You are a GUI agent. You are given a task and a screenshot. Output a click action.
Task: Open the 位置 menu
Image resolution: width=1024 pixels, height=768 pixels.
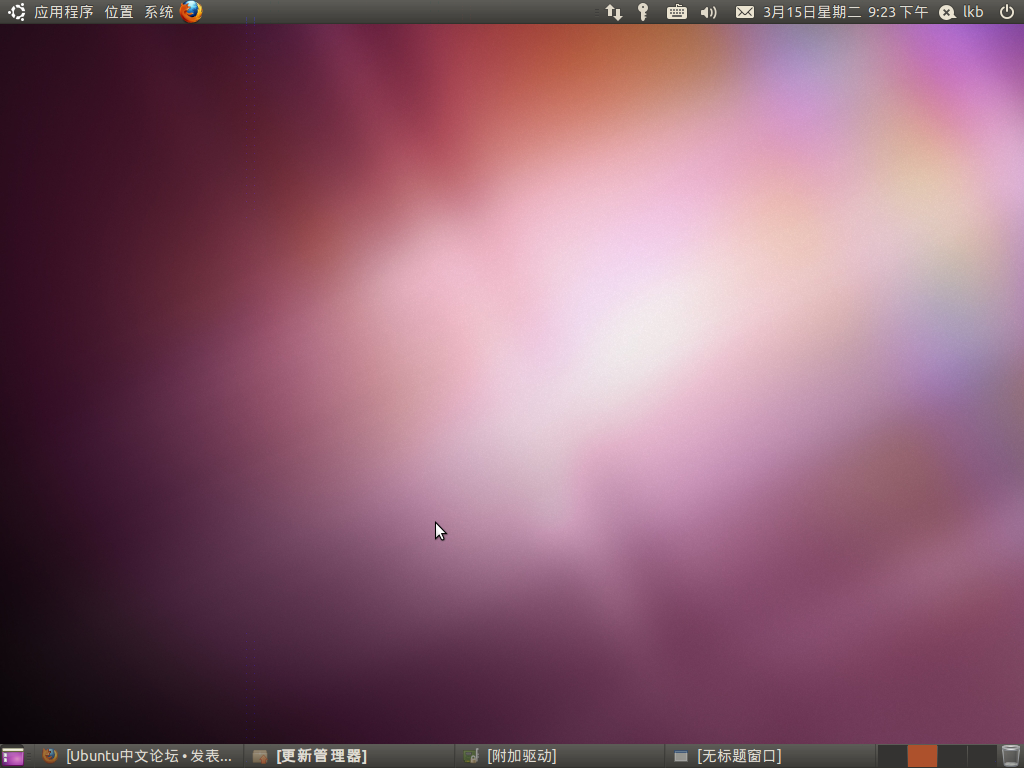point(119,12)
